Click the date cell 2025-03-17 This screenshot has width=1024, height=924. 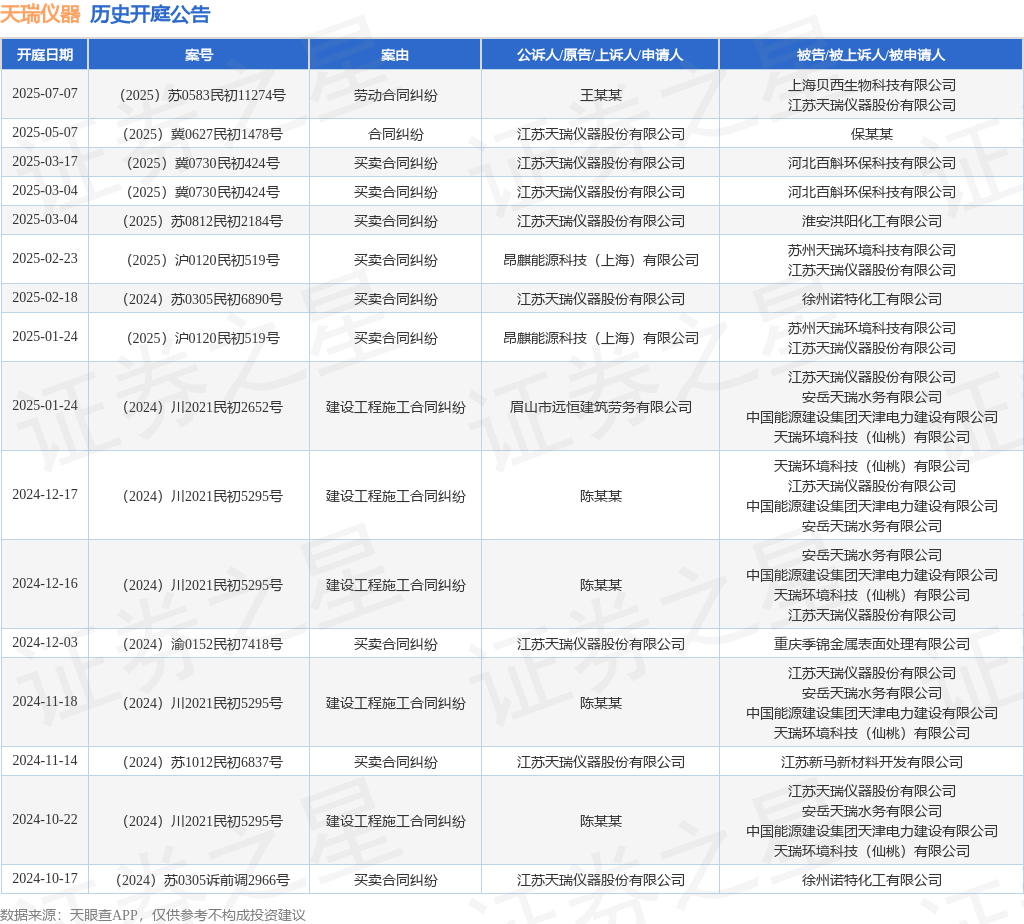(44, 161)
